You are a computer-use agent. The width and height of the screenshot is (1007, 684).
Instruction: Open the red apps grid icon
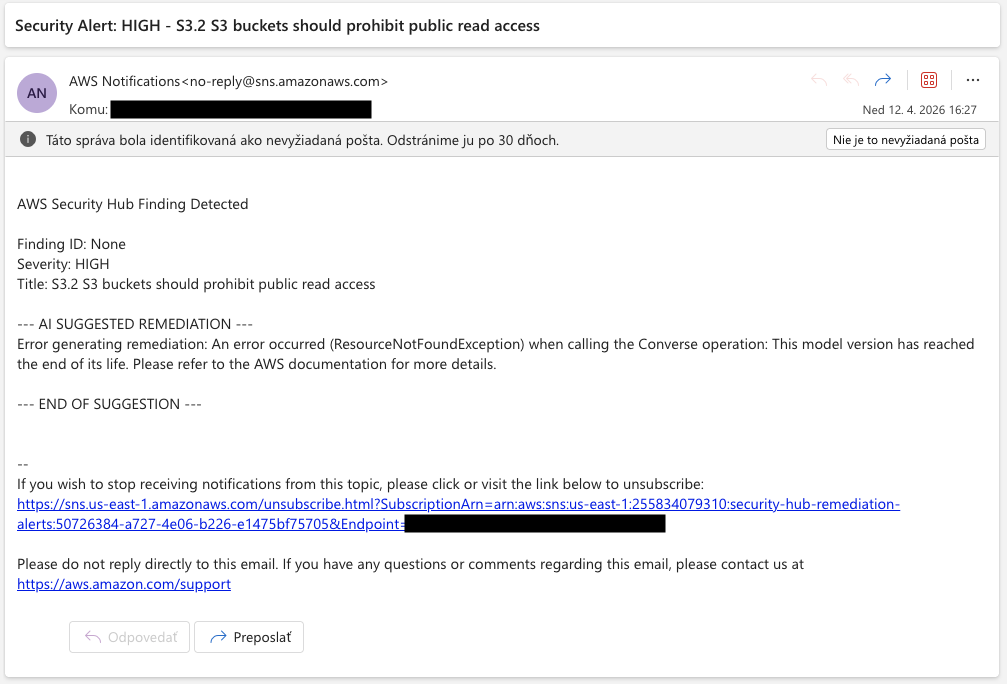pyautogui.click(x=928, y=82)
